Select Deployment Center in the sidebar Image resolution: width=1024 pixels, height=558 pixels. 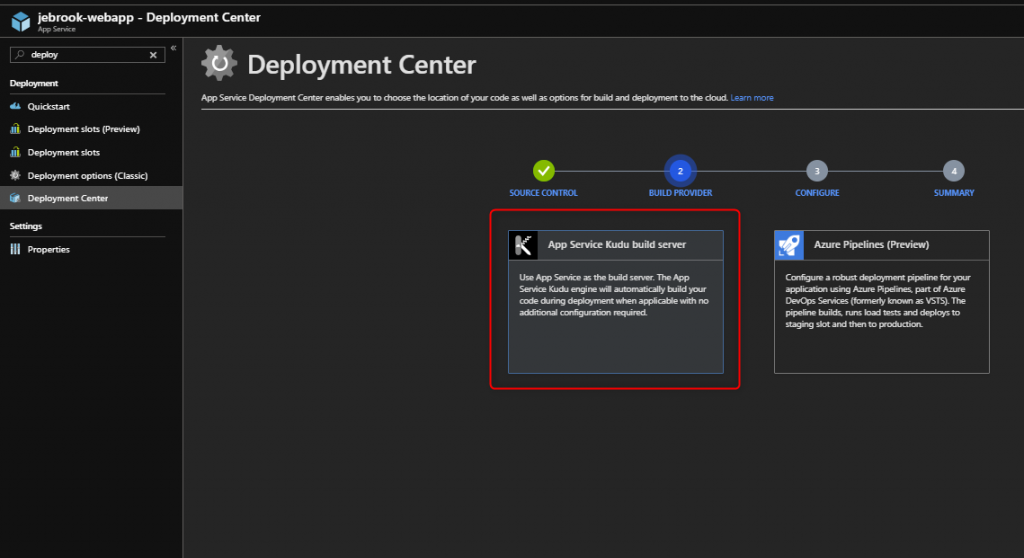click(91, 198)
